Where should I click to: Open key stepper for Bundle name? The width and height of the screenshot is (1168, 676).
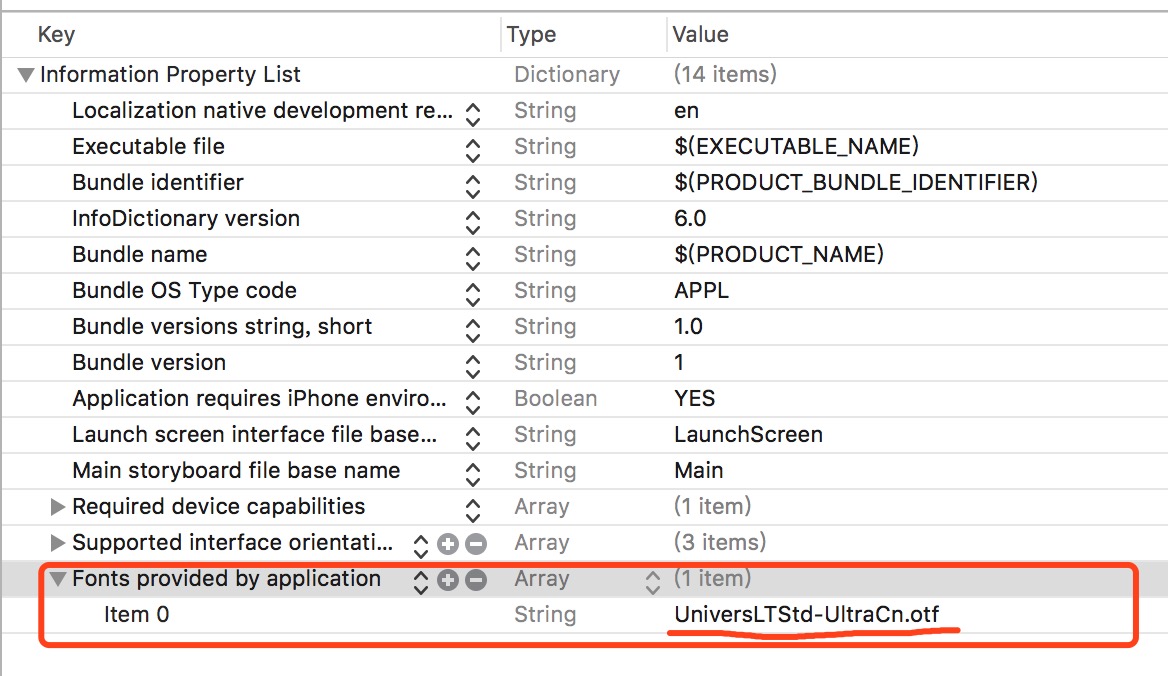(472, 258)
